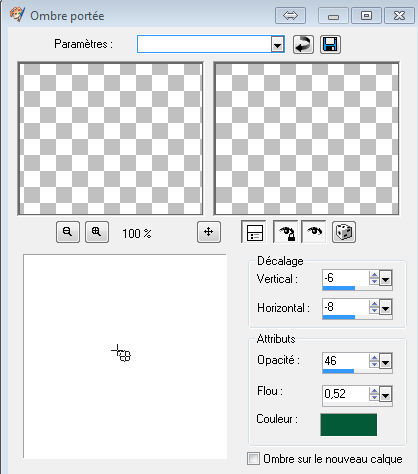Open the Flou value dropdown arrow
418x474 pixels.
pos(386,395)
